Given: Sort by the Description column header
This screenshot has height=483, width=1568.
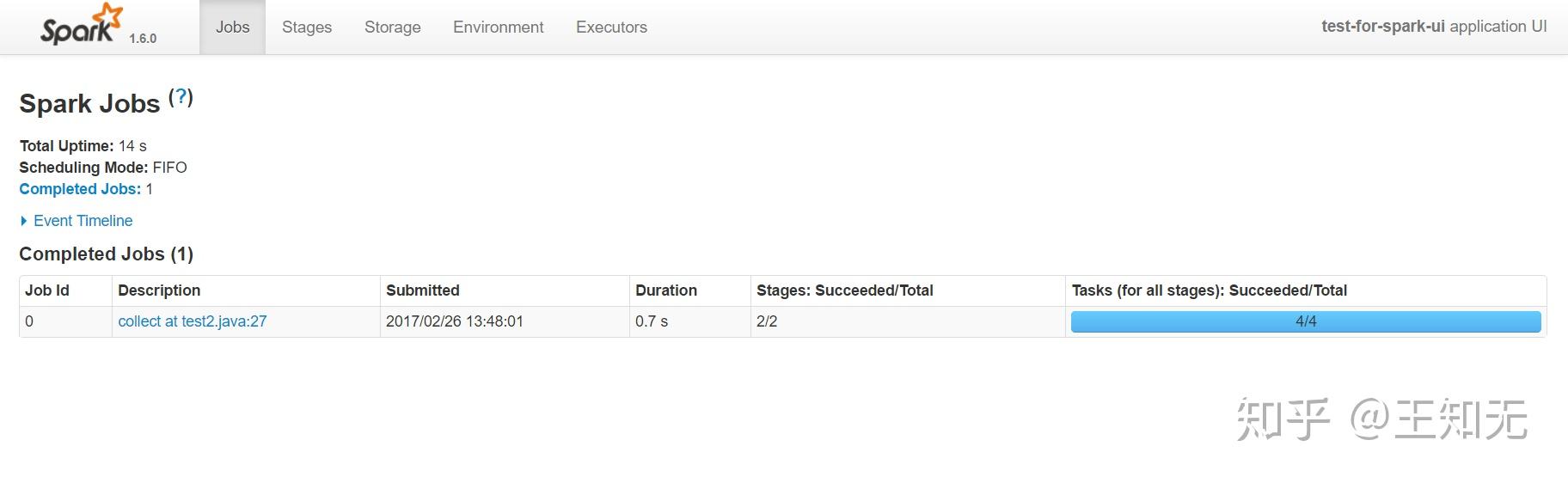Looking at the screenshot, I should pyautogui.click(x=159, y=290).
